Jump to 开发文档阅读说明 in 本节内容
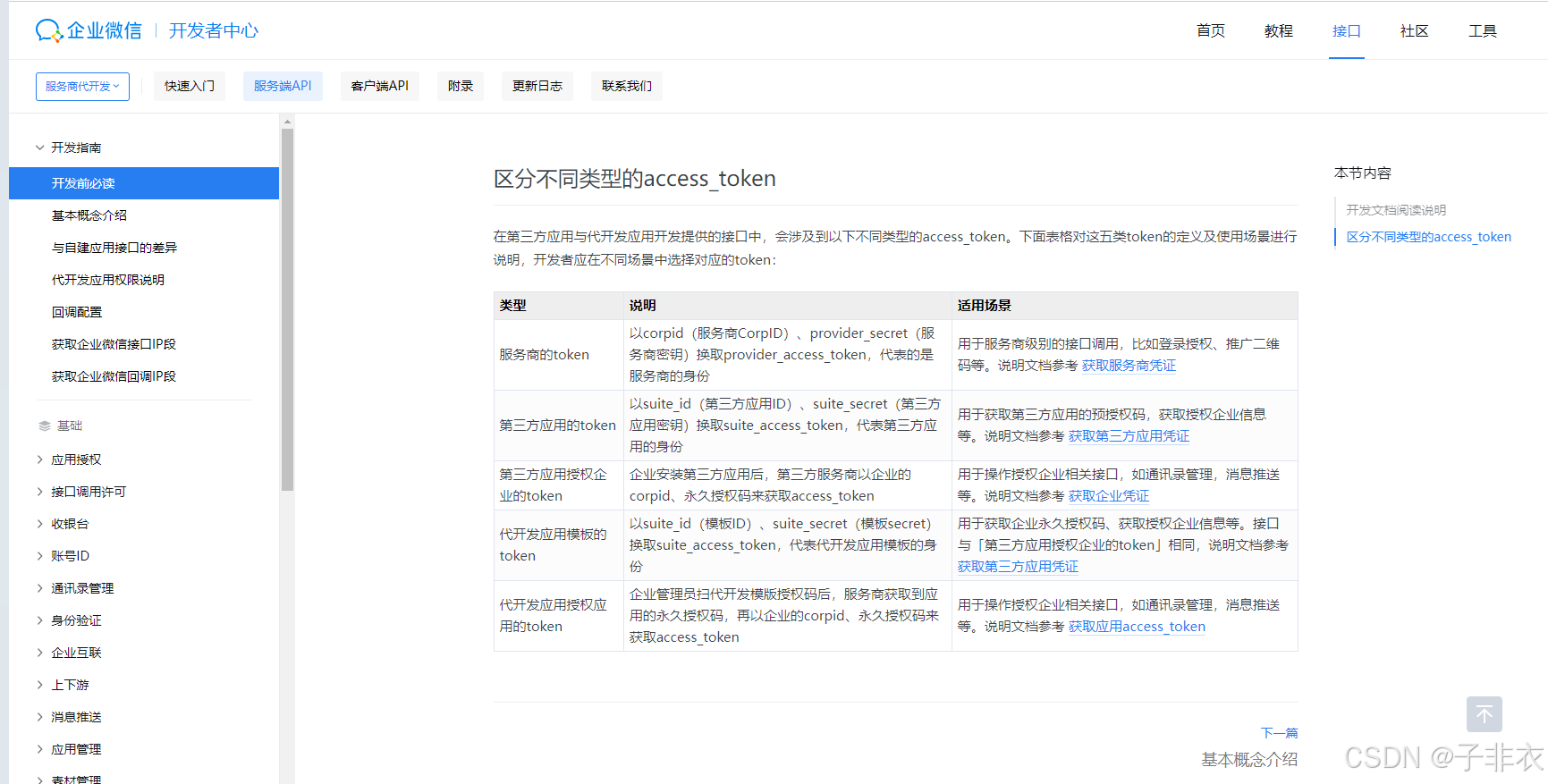 tap(1396, 210)
